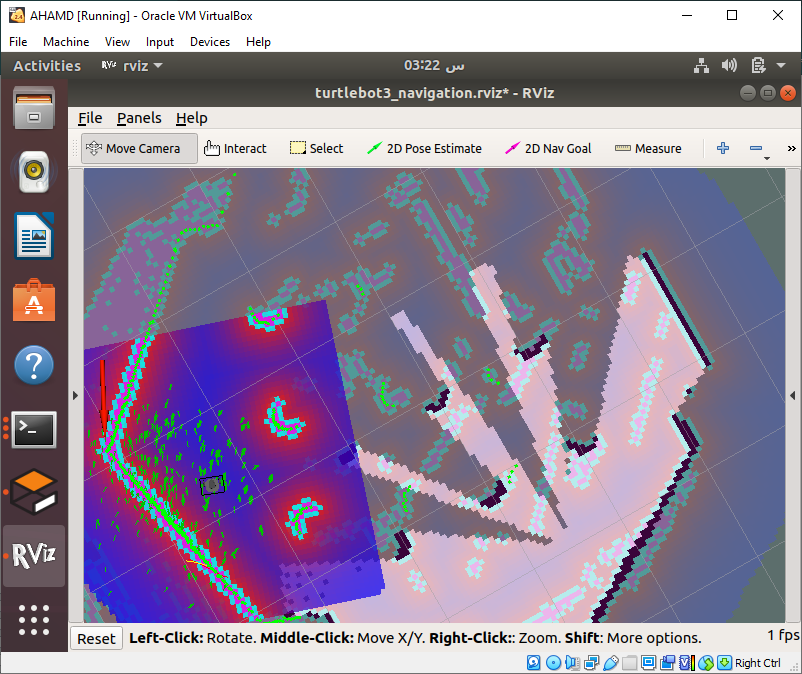The image size is (802, 674).
Task: Click the volume speaker icon in top bar
Action: [729, 66]
